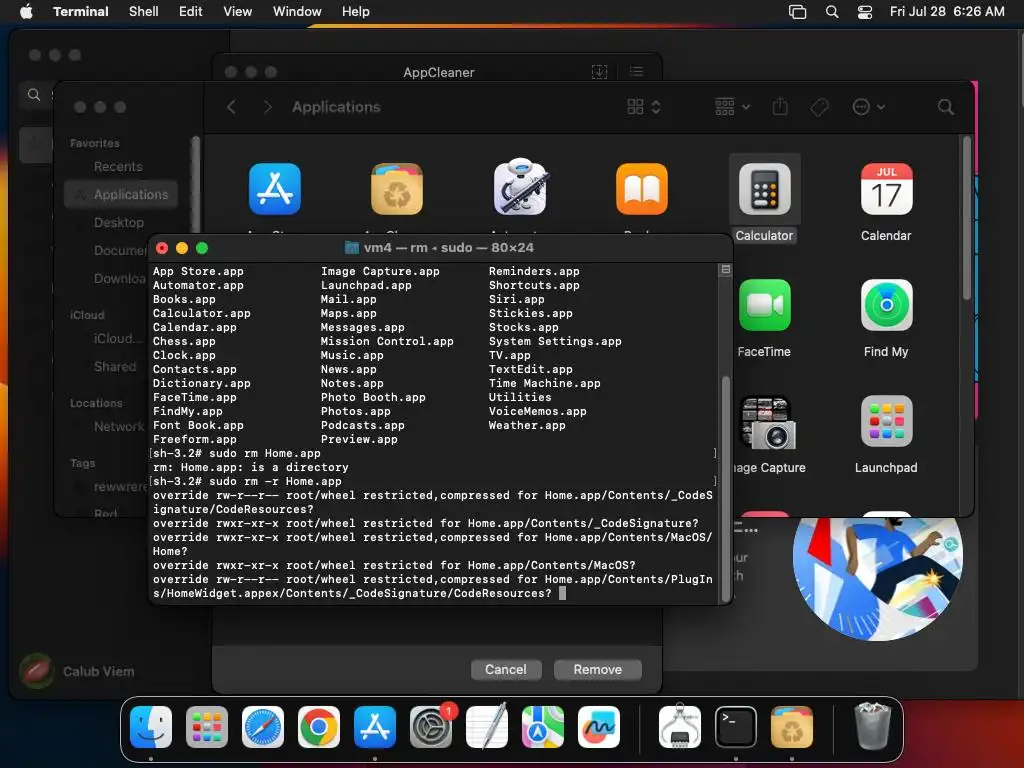The width and height of the screenshot is (1024, 768).
Task: Open the Find My app icon
Action: (886, 305)
